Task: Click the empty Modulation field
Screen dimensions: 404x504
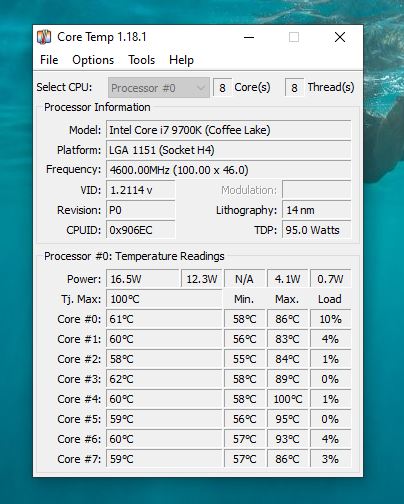Action: click(x=317, y=190)
